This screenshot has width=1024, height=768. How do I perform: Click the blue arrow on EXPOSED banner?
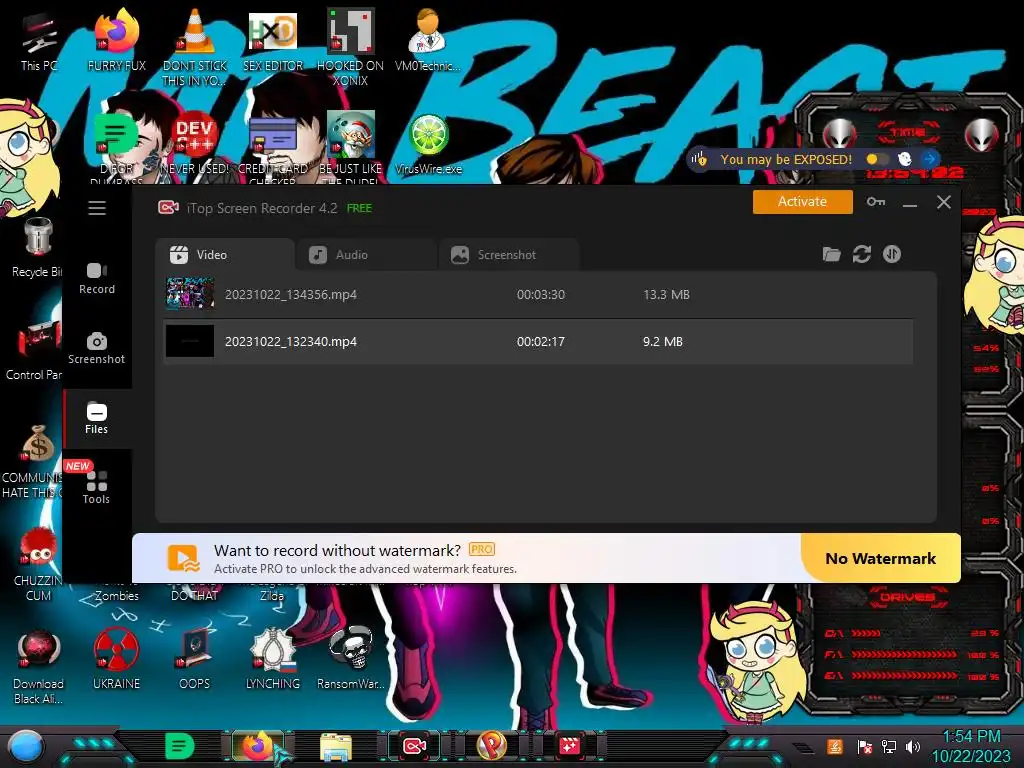click(x=929, y=159)
